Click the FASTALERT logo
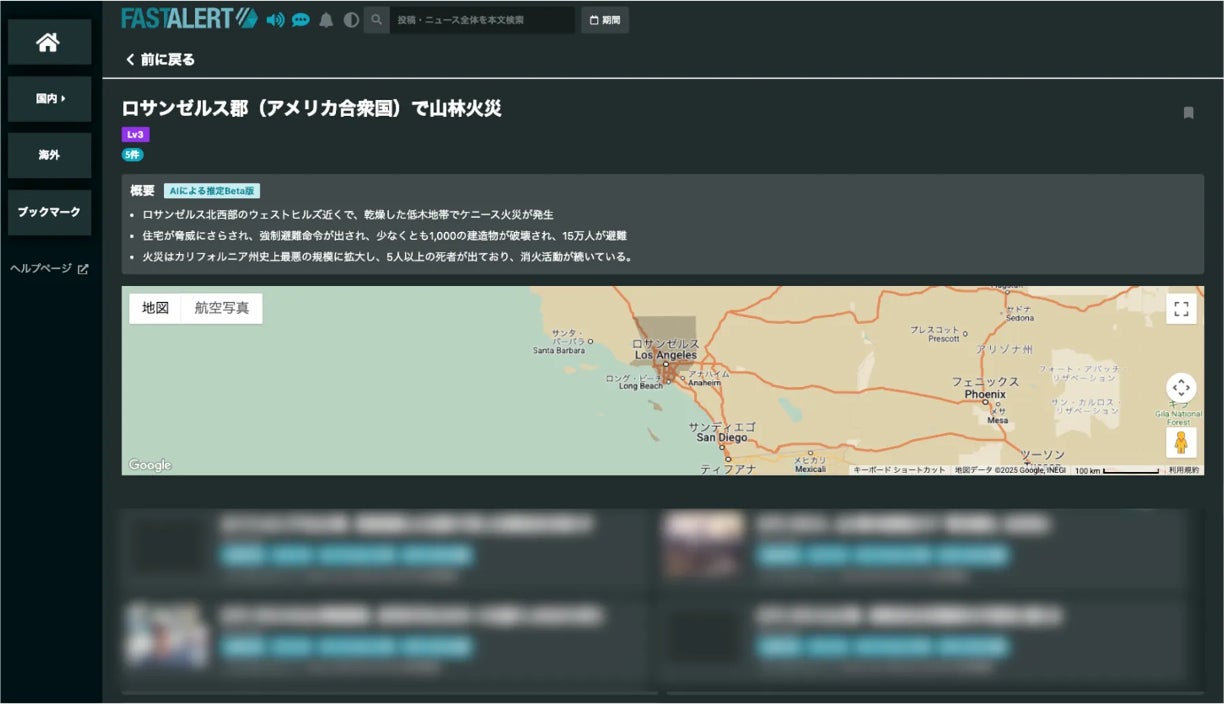 [189, 19]
